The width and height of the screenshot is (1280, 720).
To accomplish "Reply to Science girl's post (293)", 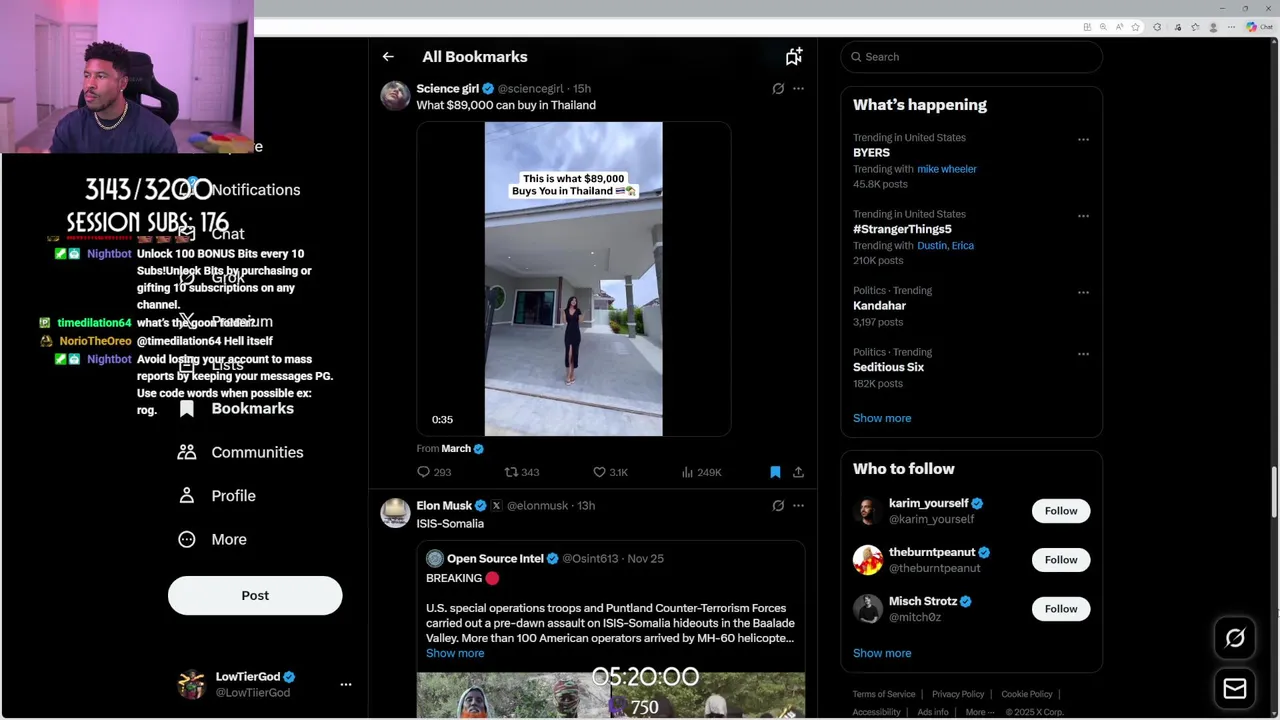I will (x=434, y=472).
